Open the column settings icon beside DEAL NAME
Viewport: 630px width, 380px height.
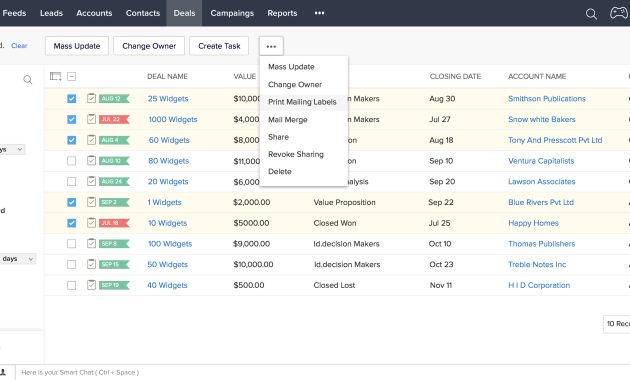pyautogui.click(x=55, y=76)
